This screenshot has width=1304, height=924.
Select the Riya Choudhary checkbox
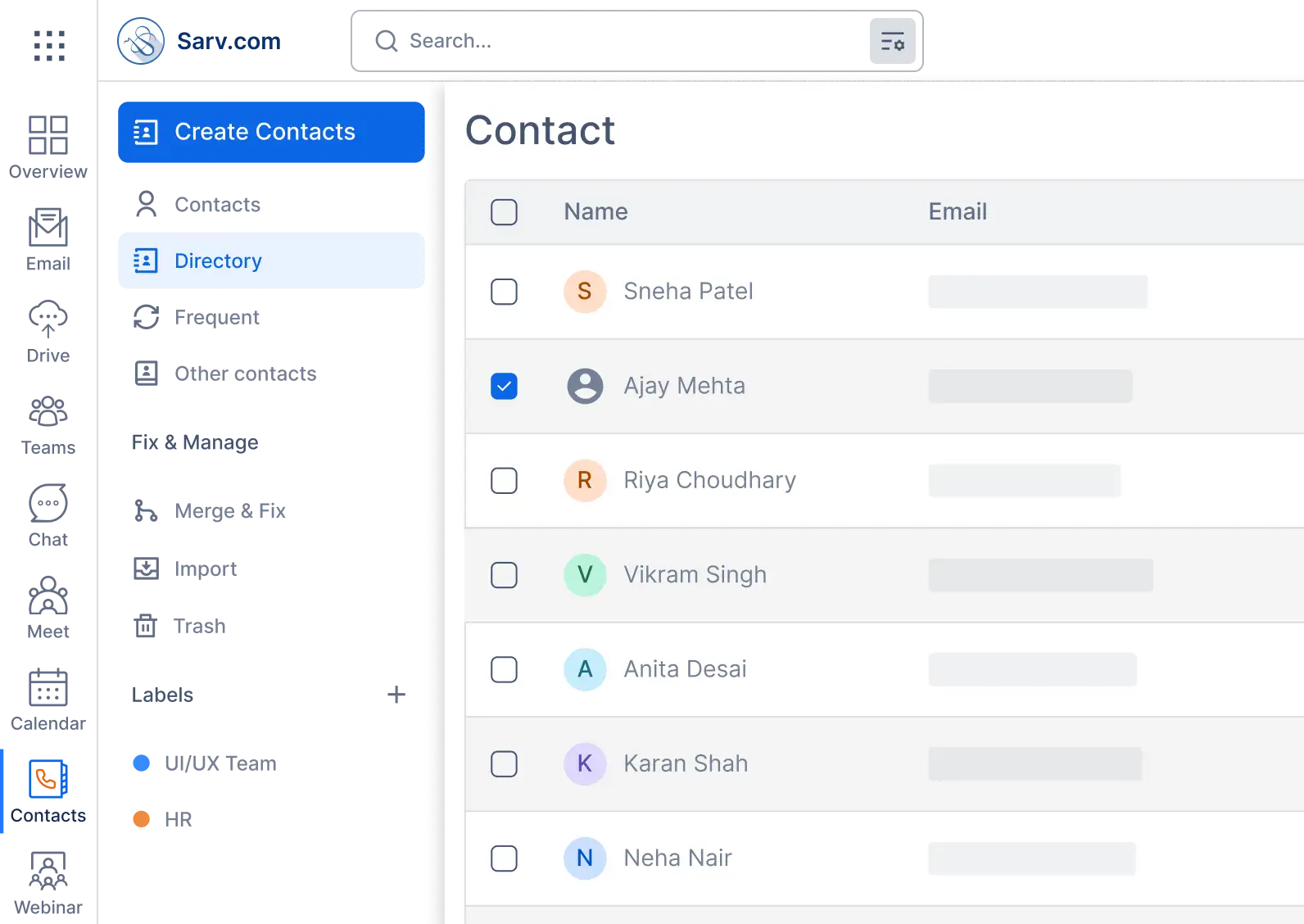(504, 481)
